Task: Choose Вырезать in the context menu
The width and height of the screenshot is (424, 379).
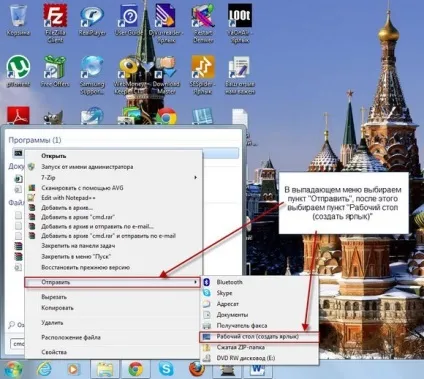Action: (x=113, y=297)
